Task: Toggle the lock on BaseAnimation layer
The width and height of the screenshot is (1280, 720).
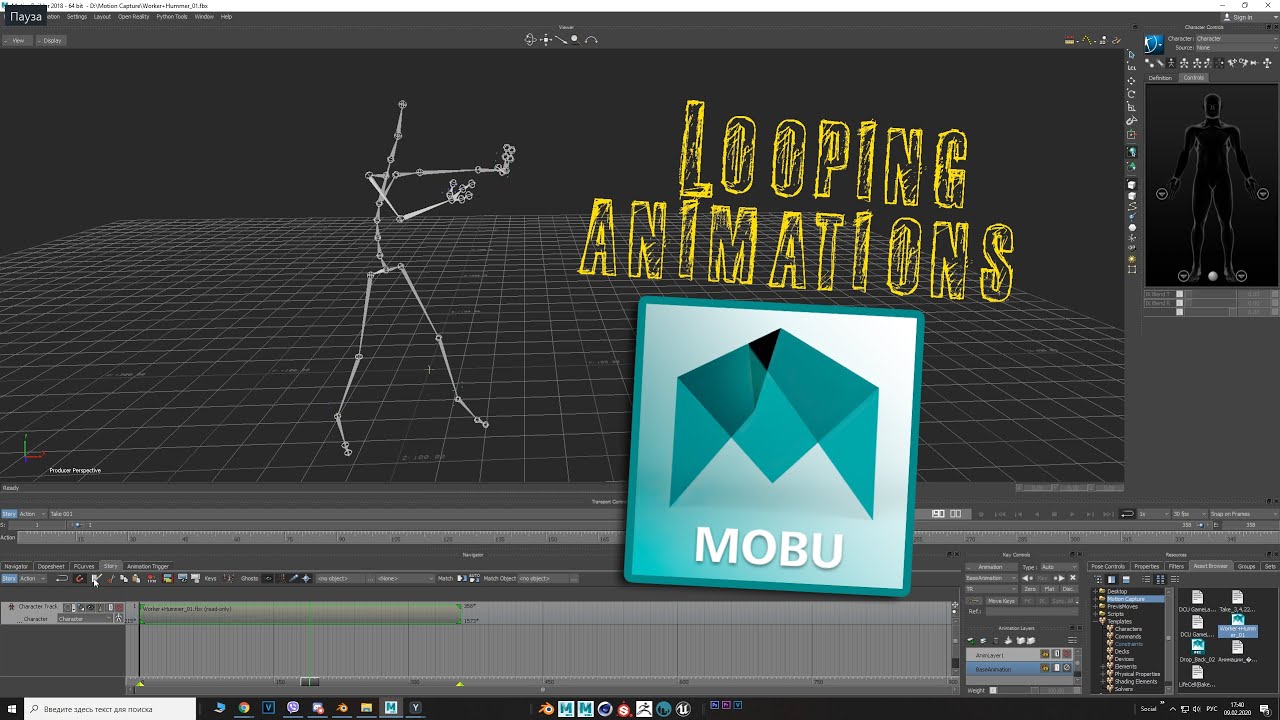Action: [1045, 668]
